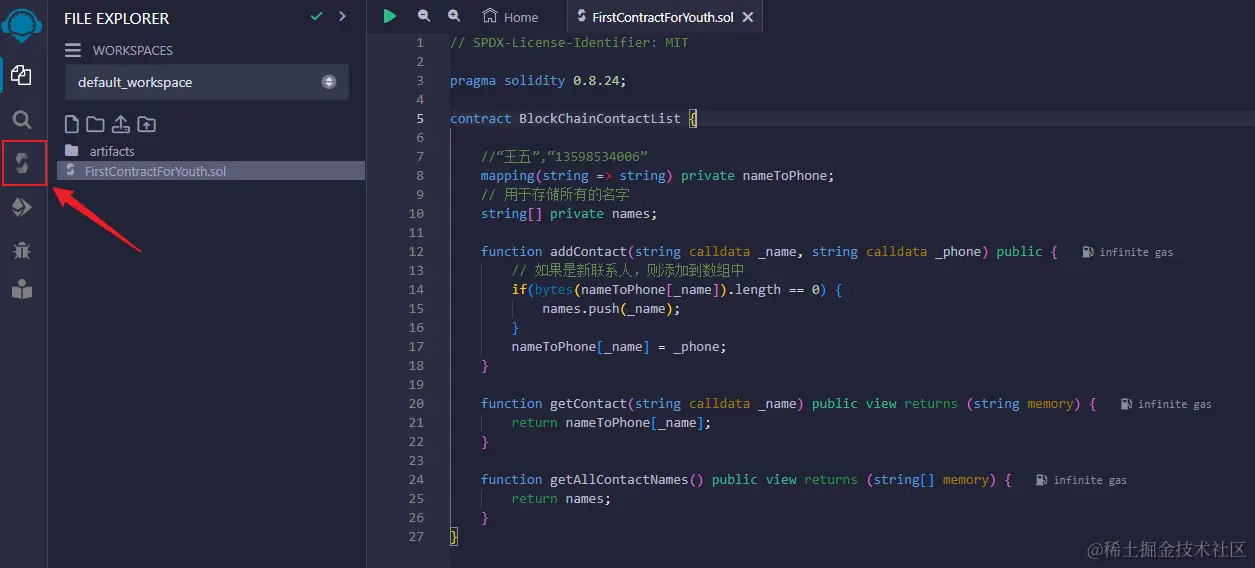Click the return names; line
This screenshot has width=1255, height=568.
(x=561, y=499)
